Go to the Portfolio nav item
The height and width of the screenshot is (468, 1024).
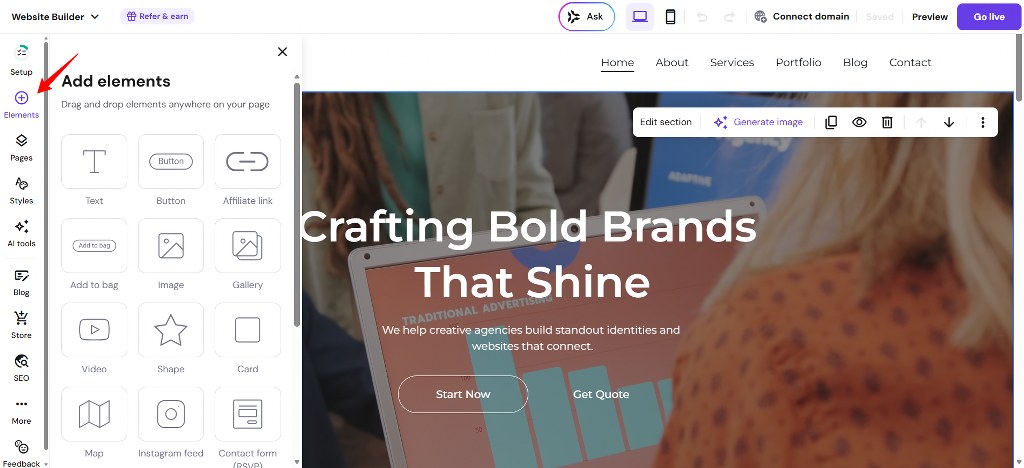(x=799, y=63)
